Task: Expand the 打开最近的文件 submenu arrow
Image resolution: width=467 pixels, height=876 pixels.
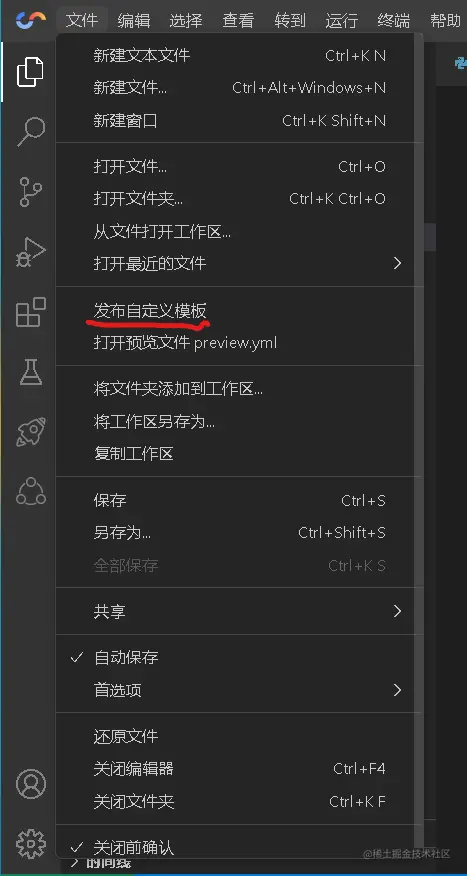Action: coord(397,263)
